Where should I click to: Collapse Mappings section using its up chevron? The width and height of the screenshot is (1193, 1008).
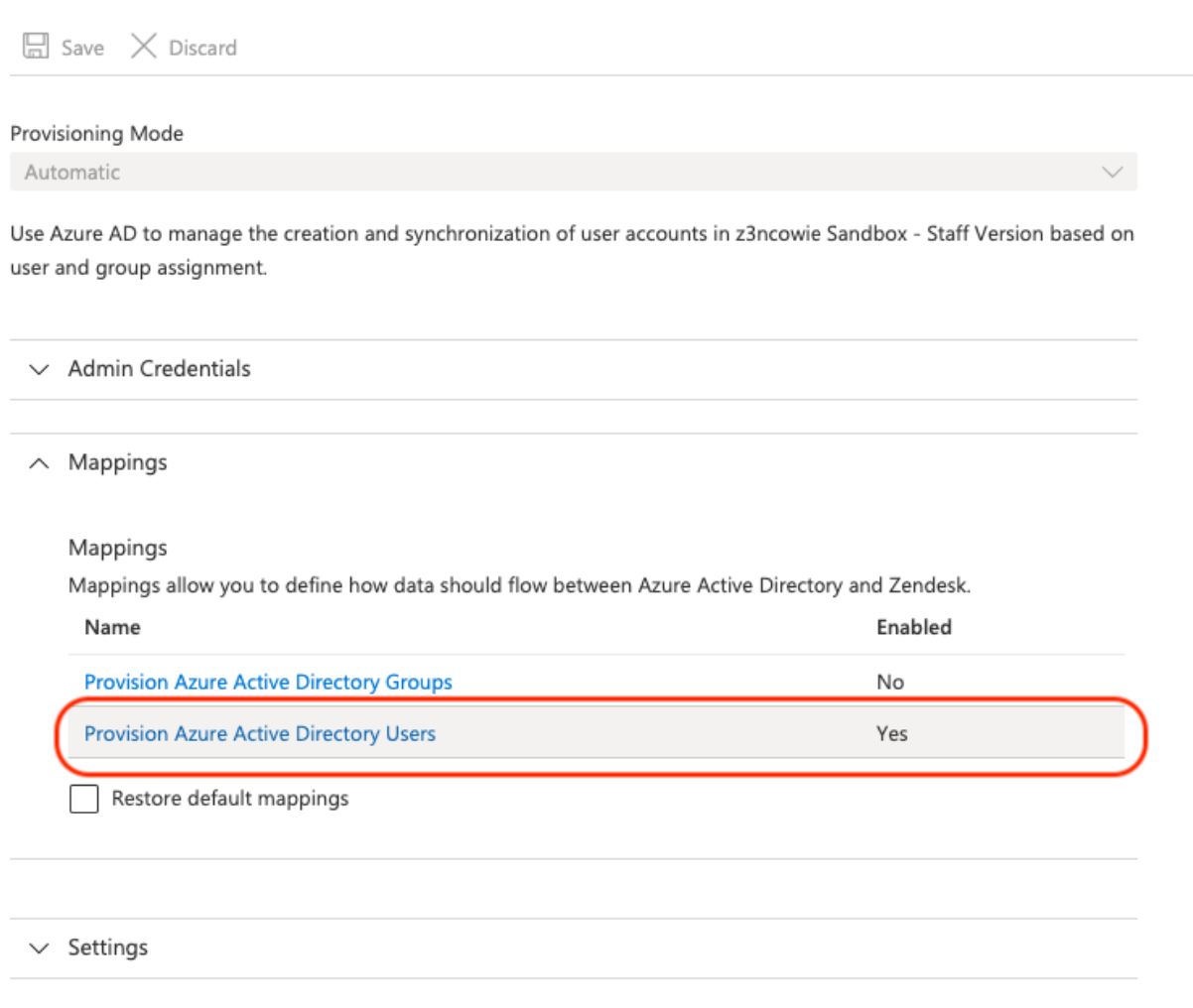point(39,463)
